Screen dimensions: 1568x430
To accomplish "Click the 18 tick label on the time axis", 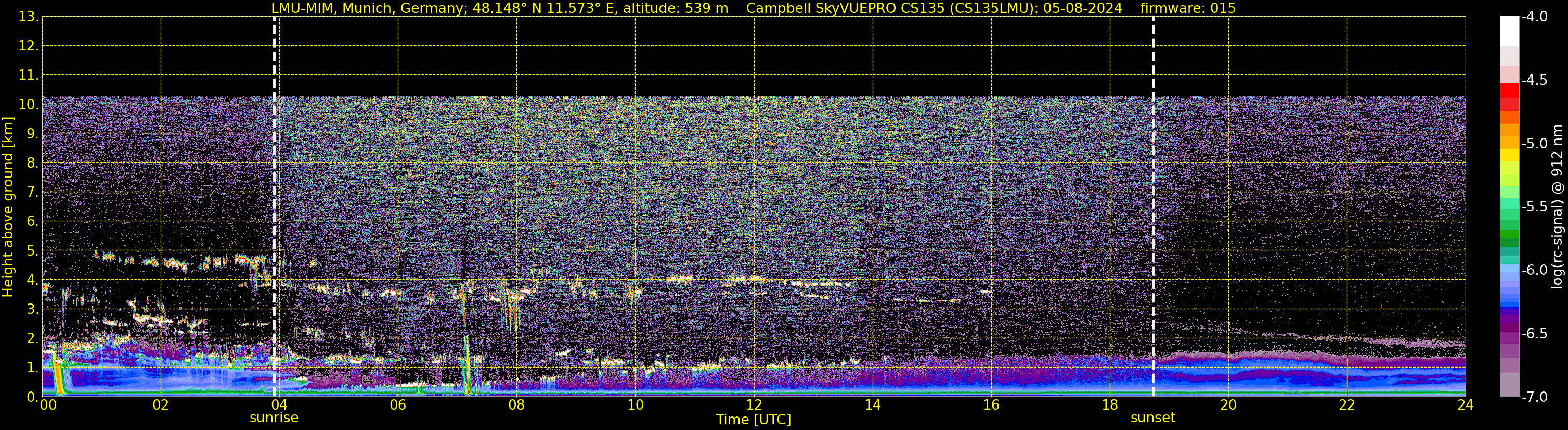I will pos(1110,405).
